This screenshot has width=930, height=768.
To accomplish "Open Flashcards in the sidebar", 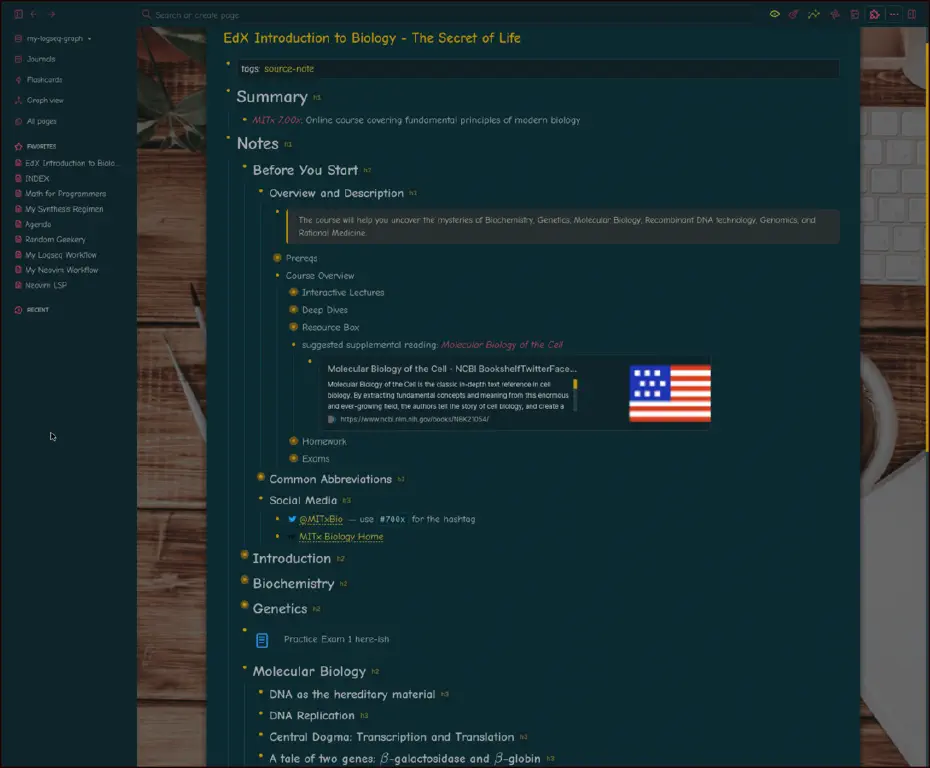I will tap(44, 79).
